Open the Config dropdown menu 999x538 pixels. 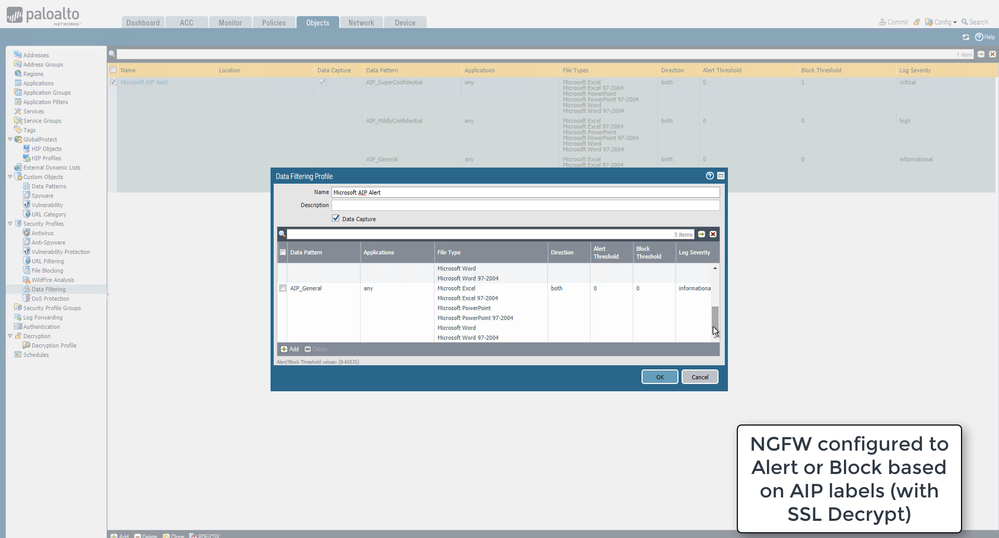[941, 22]
